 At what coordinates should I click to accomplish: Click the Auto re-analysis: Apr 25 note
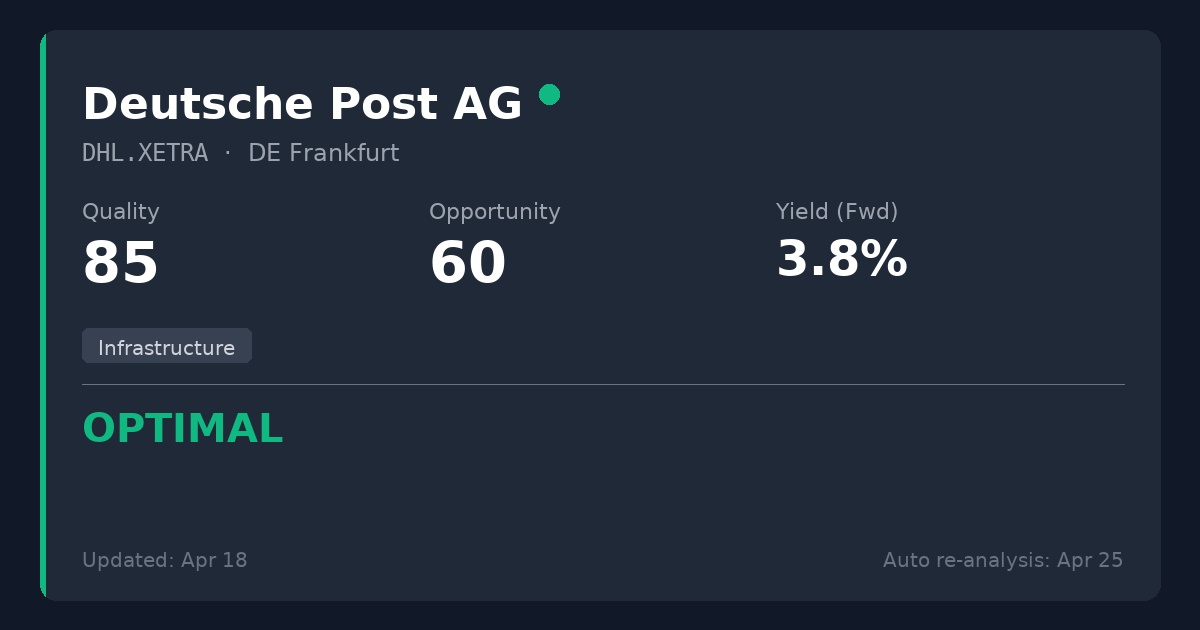1003,560
